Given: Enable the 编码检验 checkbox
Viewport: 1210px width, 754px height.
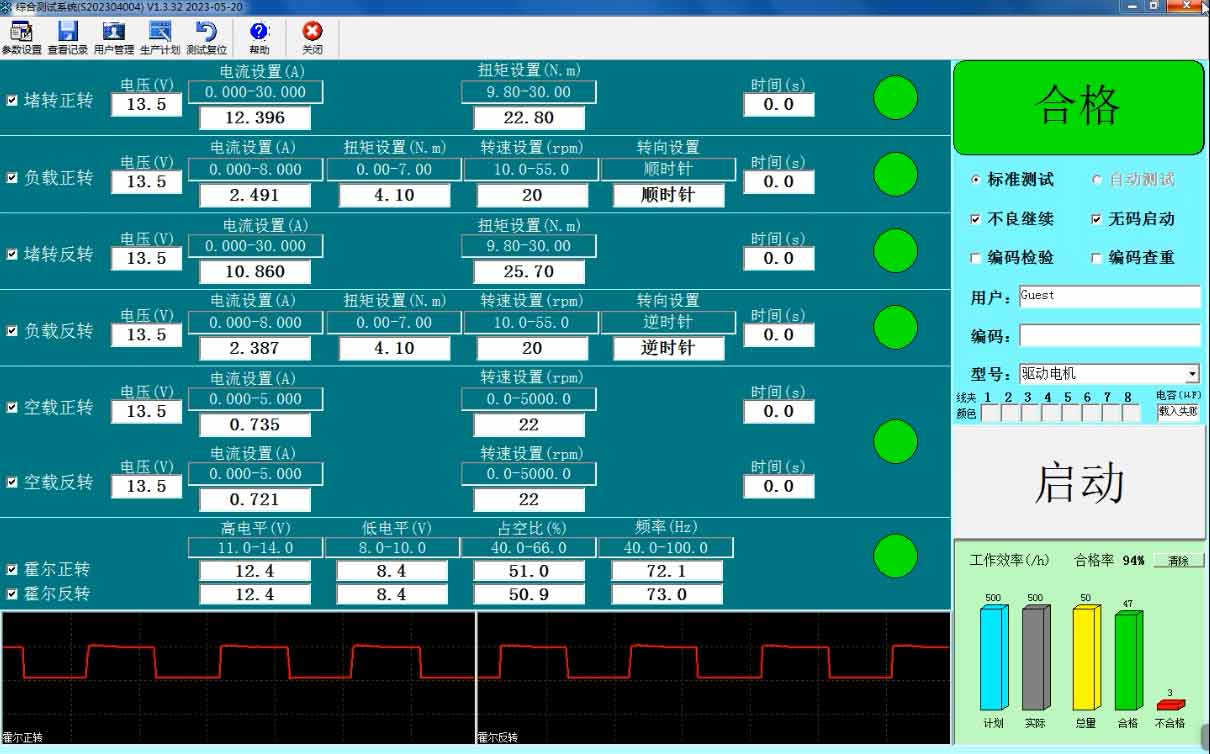Looking at the screenshot, I should [977, 258].
